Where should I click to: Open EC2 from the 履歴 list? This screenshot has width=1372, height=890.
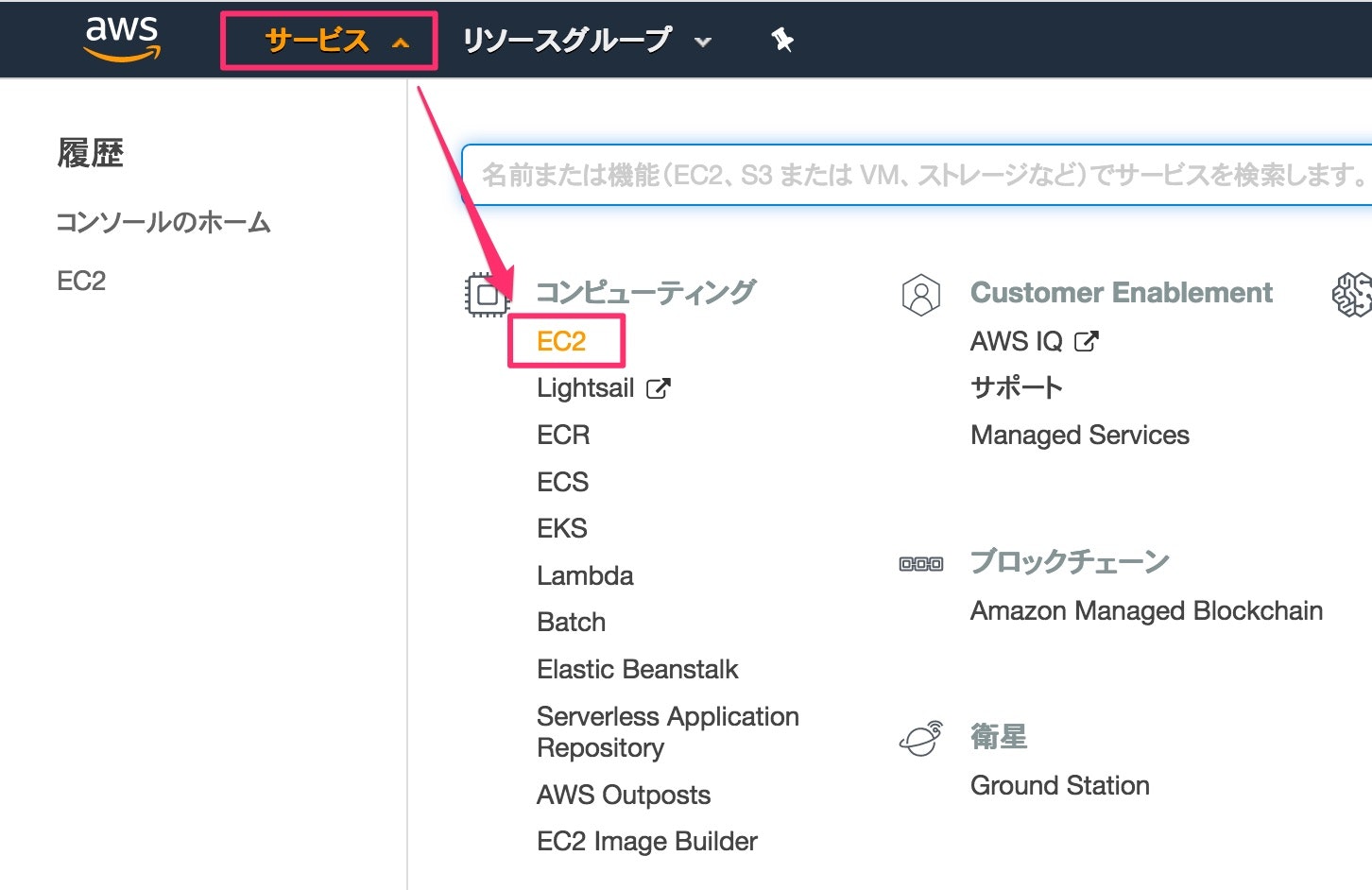tap(81, 281)
